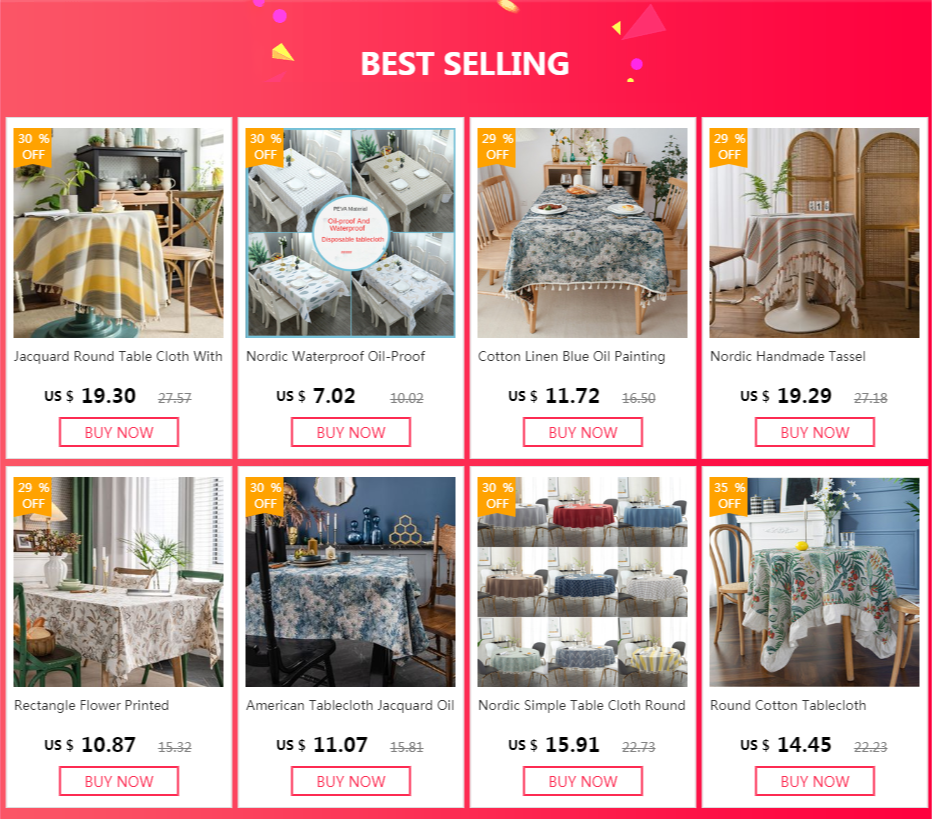Click BUY NOW for Cotton Linen Blue Oil Painting
Viewport: 932px width, 819px height.
tap(582, 432)
